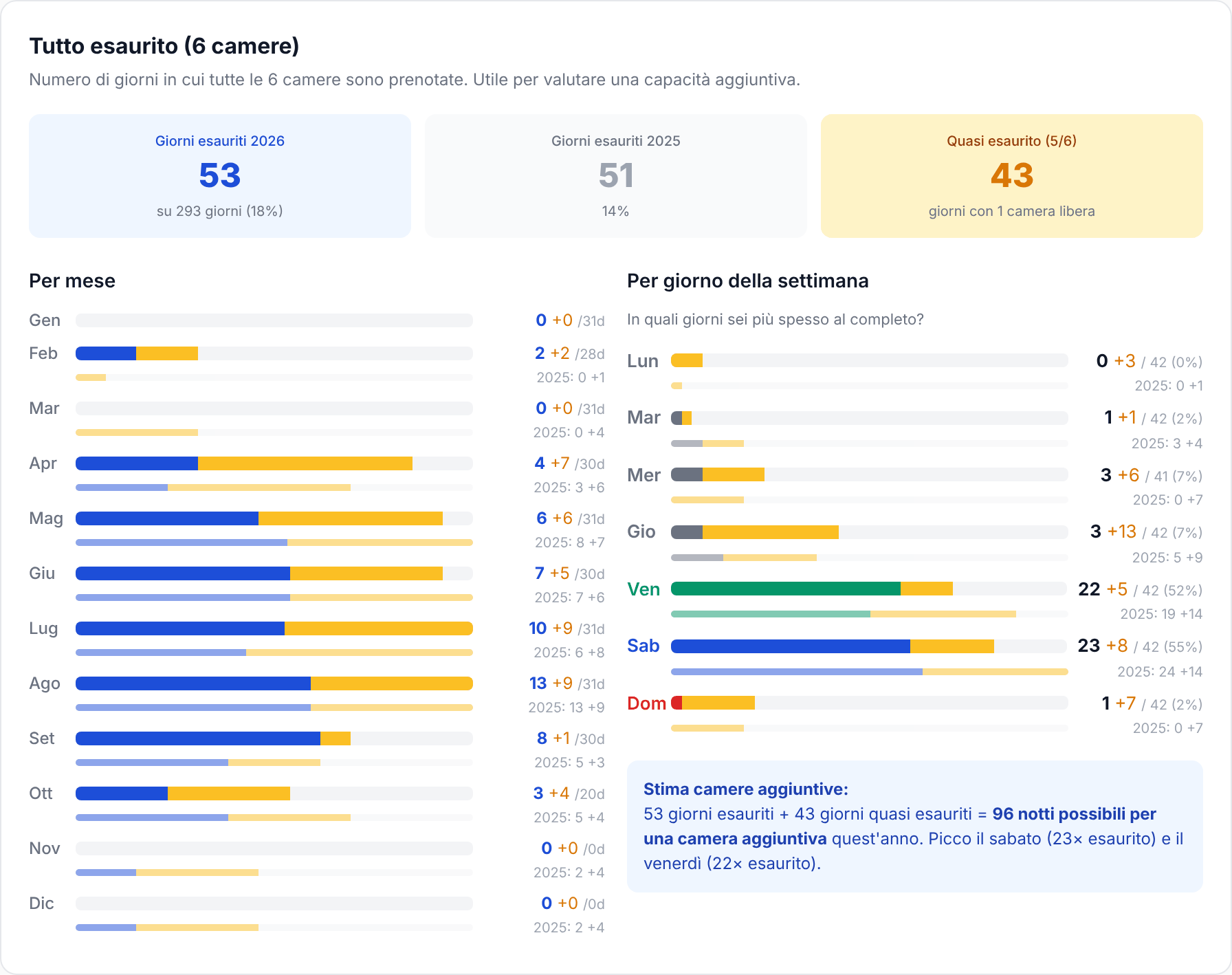Click '2025: 8 +7' under Mag

click(x=570, y=543)
